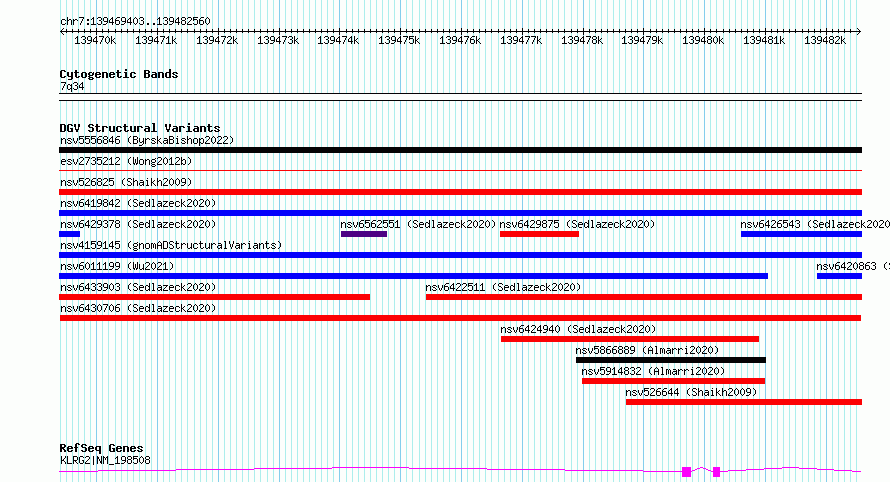Click the nsv526644 (Shaikh2009) text label
Image resolution: width=890 pixels, height=482 pixels.
(x=691, y=392)
